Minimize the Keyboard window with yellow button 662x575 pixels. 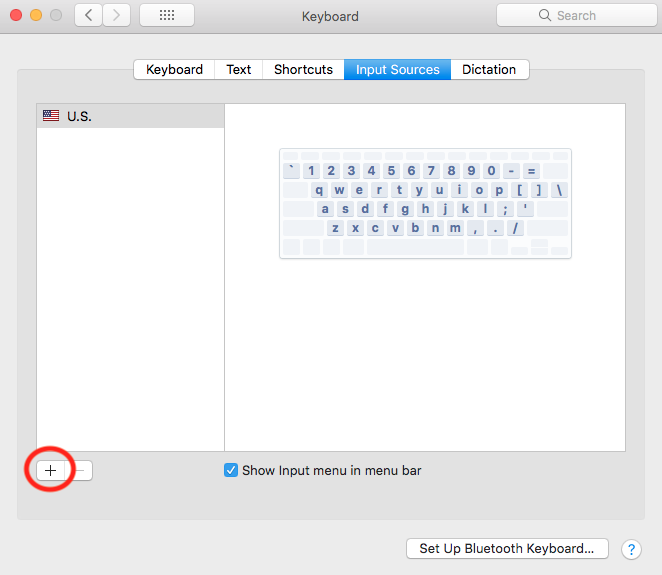tap(35, 16)
